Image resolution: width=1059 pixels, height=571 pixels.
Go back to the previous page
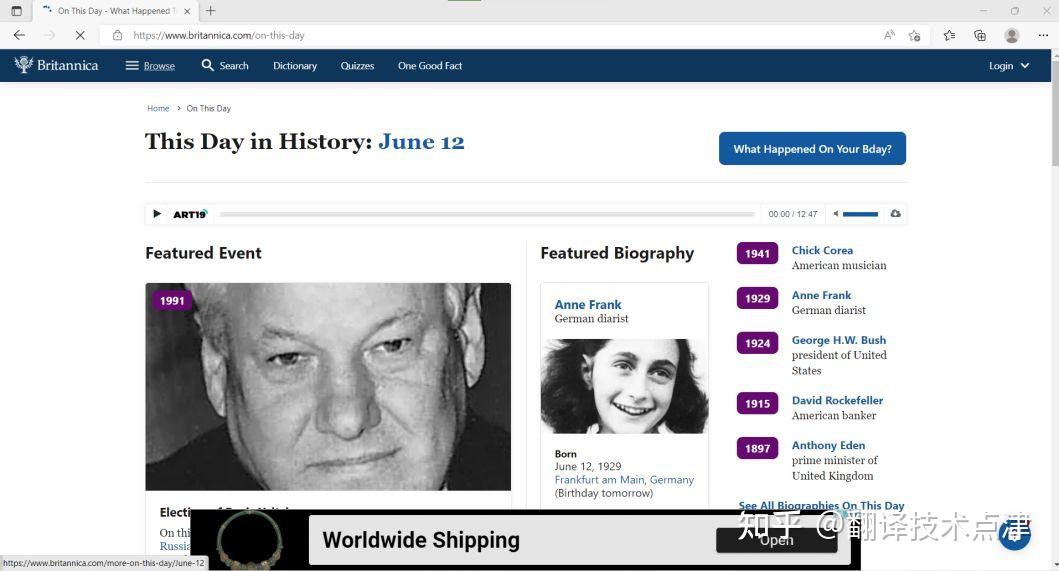(19, 35)
